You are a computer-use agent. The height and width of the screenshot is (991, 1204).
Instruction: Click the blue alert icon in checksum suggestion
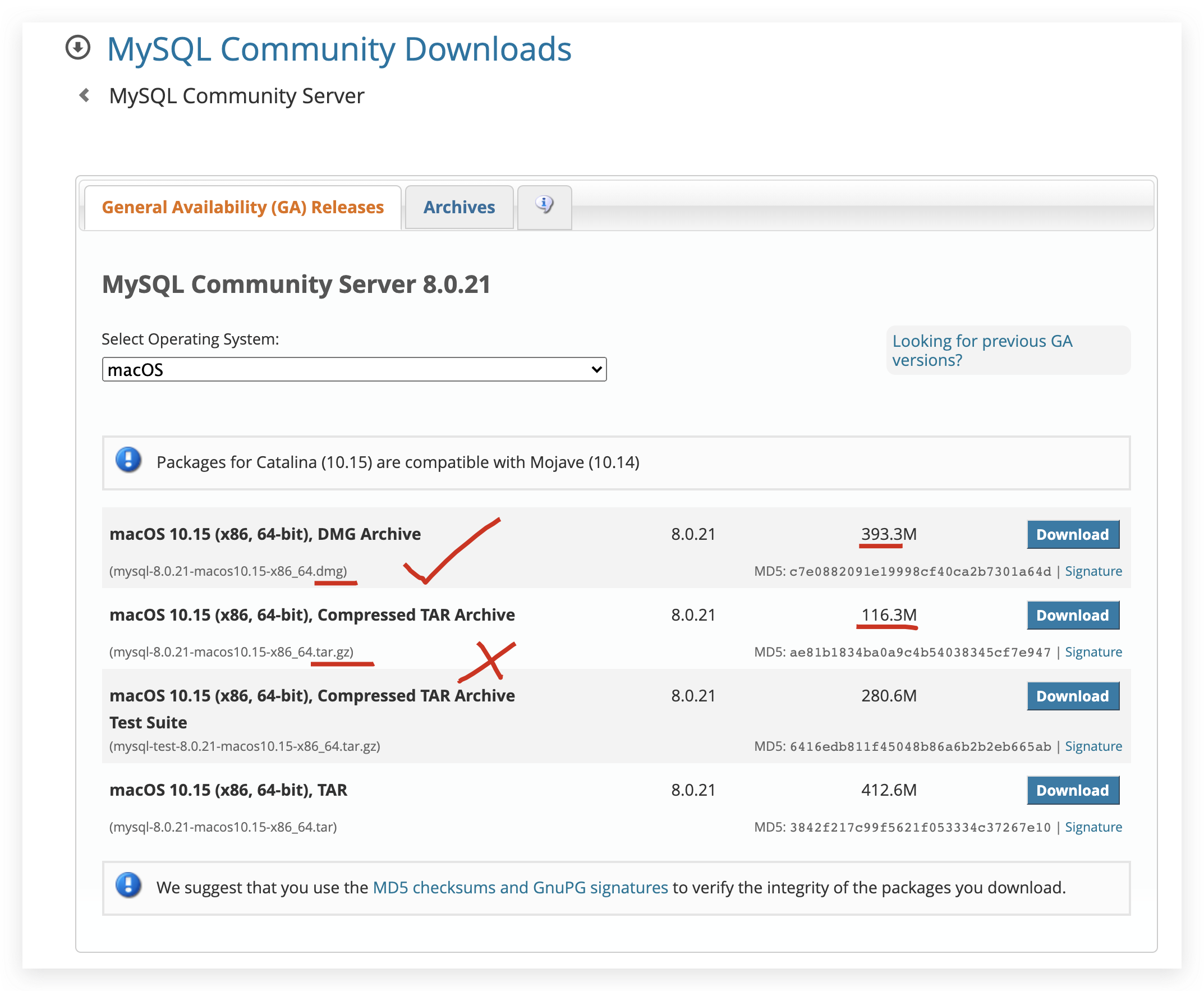128,886
